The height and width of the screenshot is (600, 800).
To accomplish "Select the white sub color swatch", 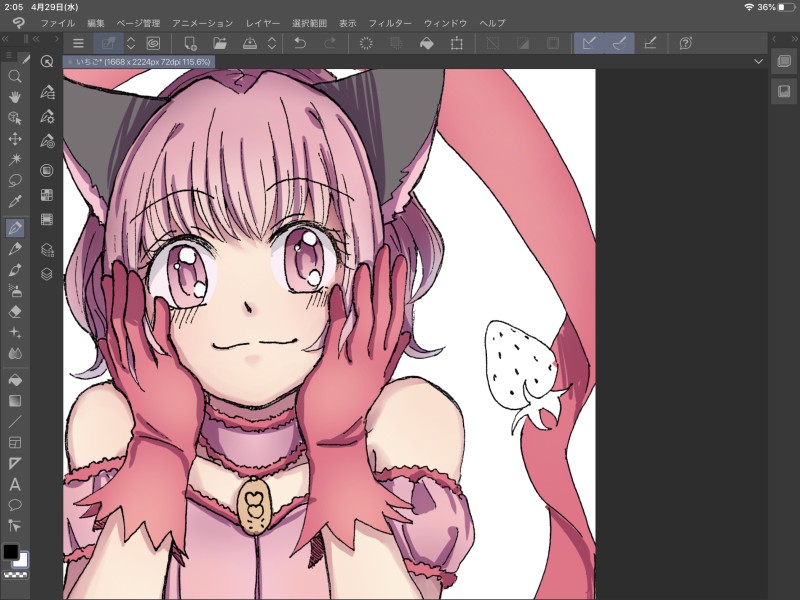I will tap(22, 560).
